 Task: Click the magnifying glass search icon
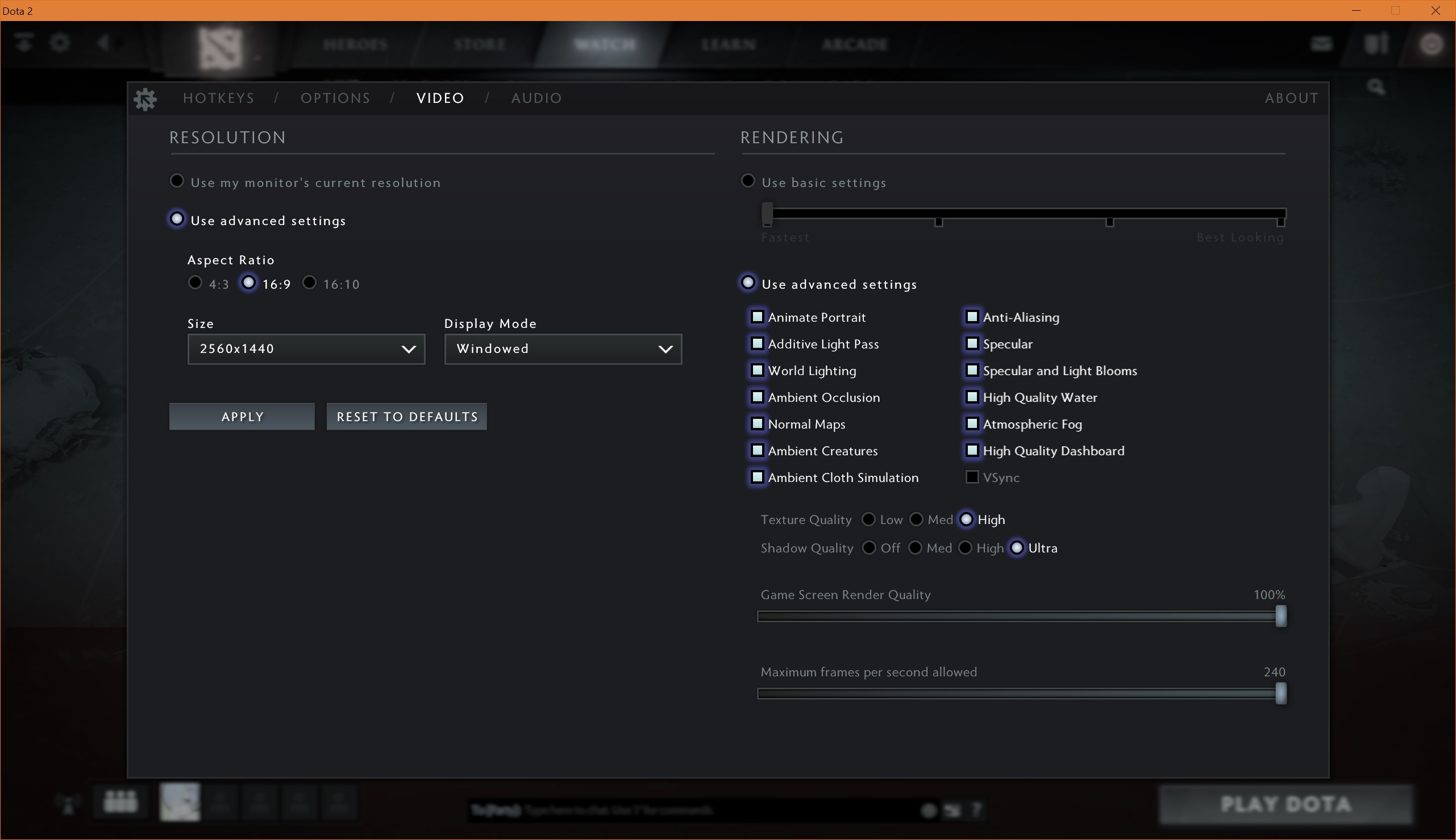click(1376, 87)
